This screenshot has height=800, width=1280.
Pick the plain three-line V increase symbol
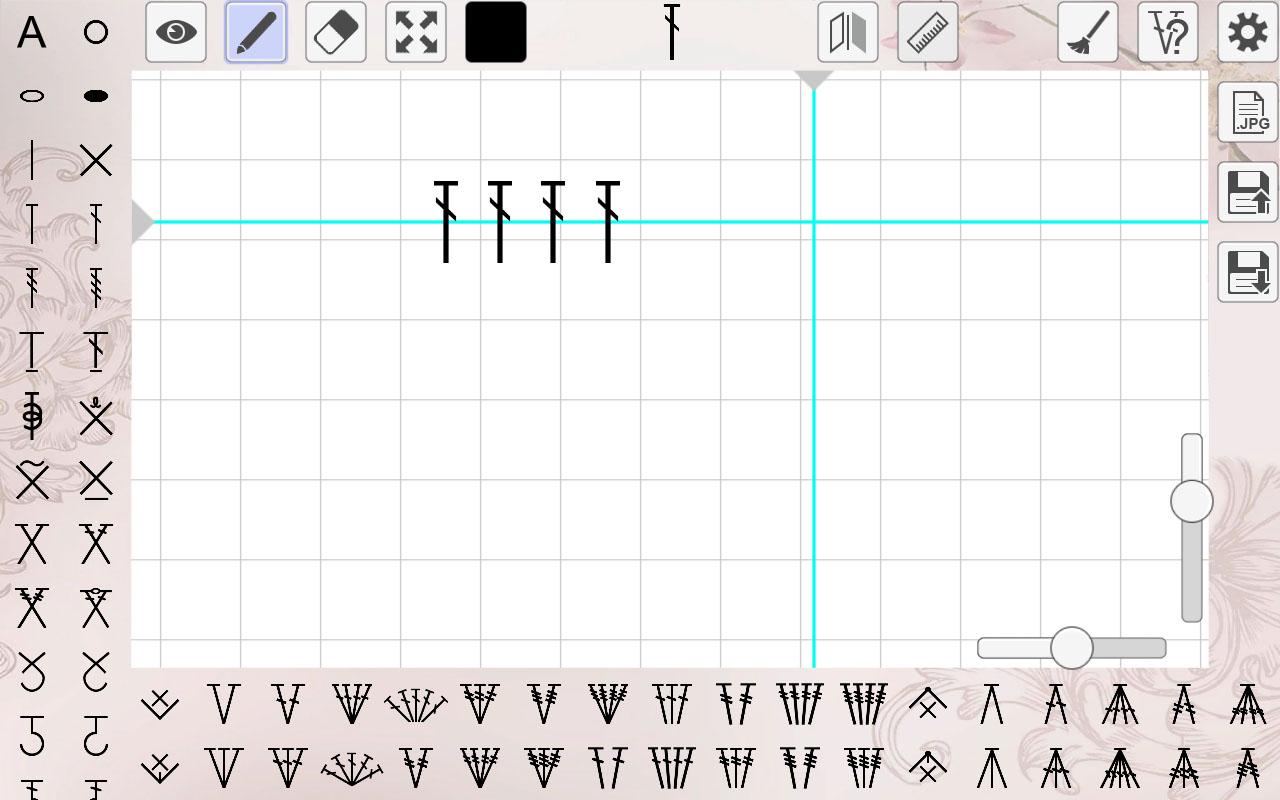click(224, 768)
